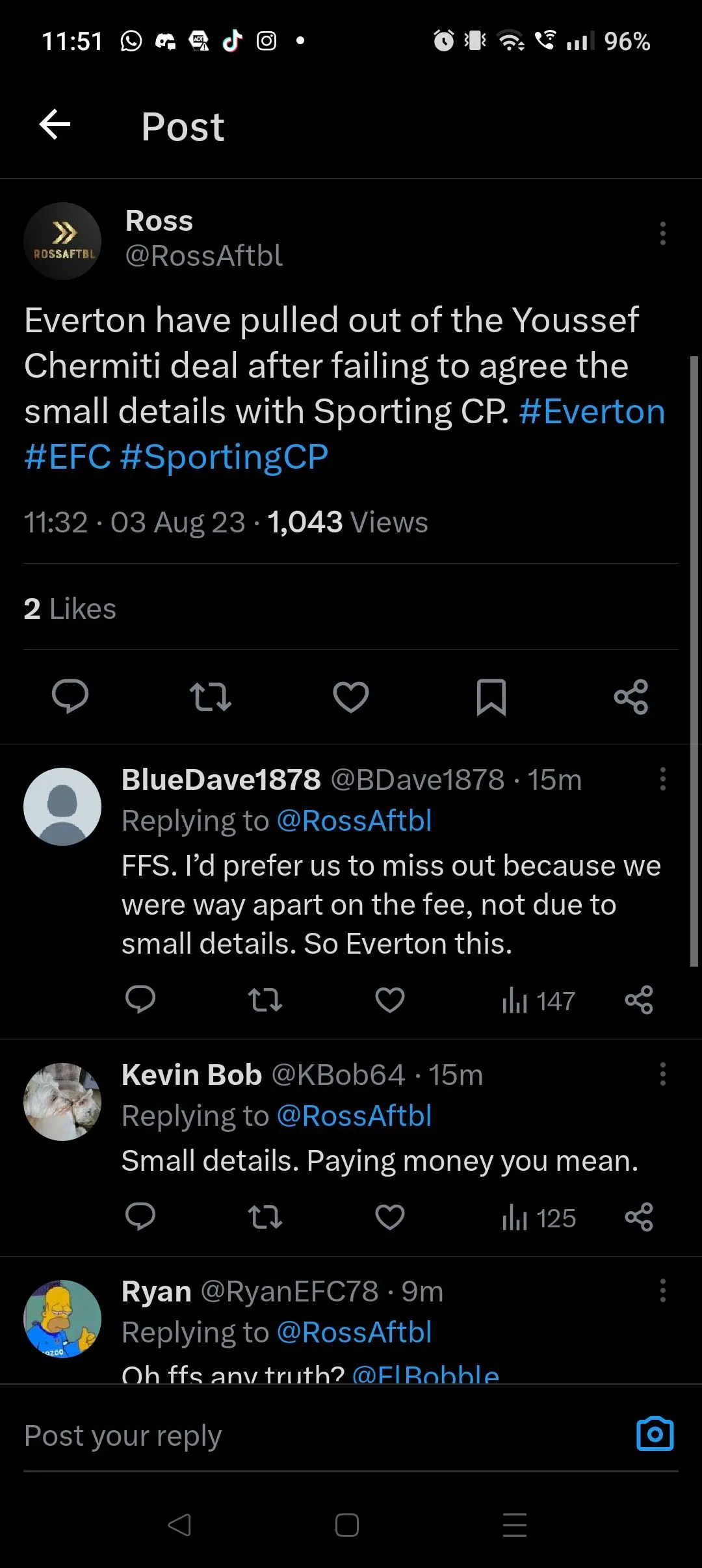
Task: Repost Ross's Everton post
Action: tap(210, 697)
